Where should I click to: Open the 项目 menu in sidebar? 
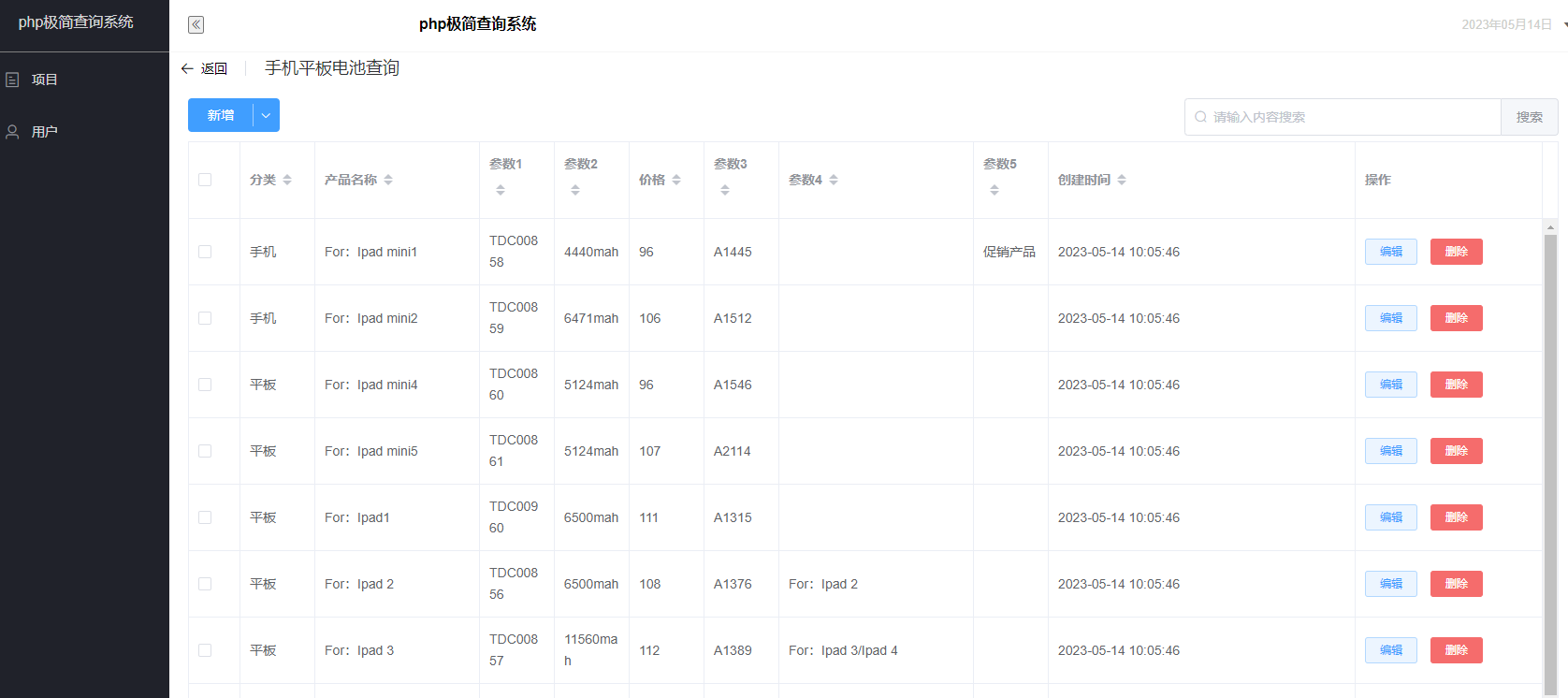pyautogui.click(x=84, y=80)
